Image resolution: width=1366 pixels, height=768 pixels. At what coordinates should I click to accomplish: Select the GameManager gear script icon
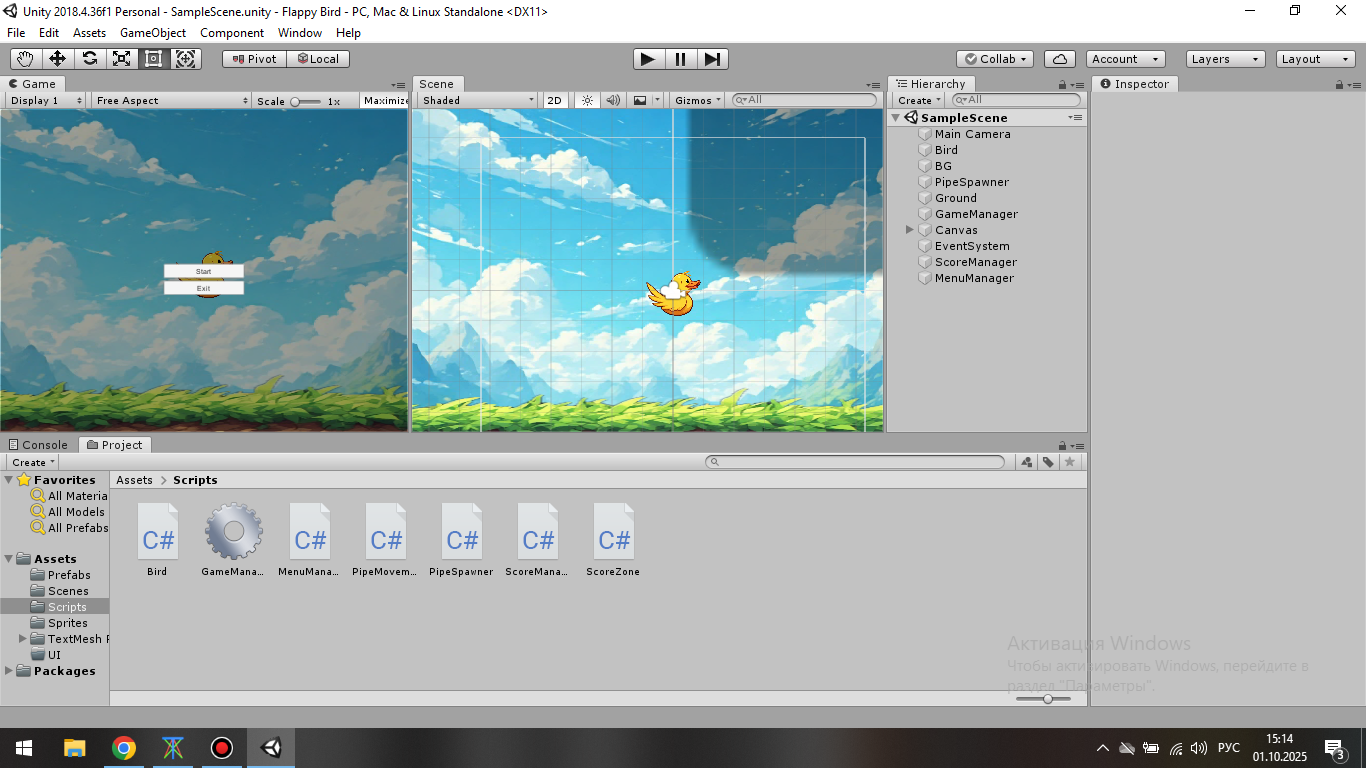[x=234, y=530]
